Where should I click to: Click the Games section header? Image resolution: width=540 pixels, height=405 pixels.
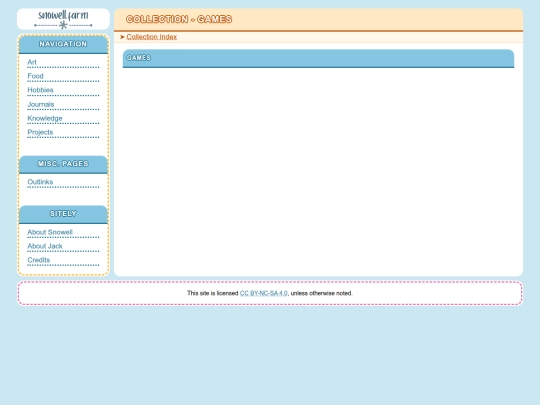click(318, 58)
